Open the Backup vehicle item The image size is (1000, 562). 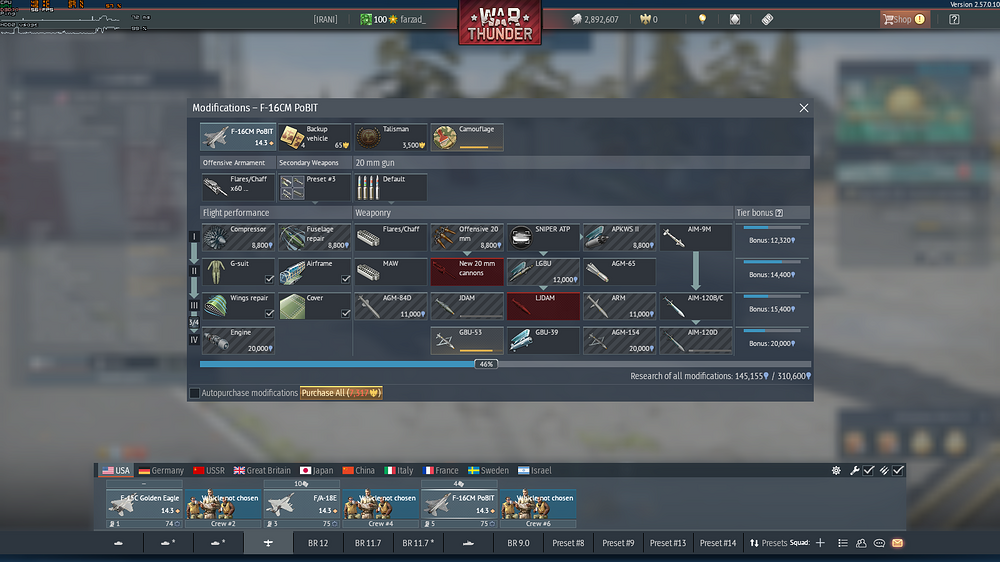click(314, 137)
